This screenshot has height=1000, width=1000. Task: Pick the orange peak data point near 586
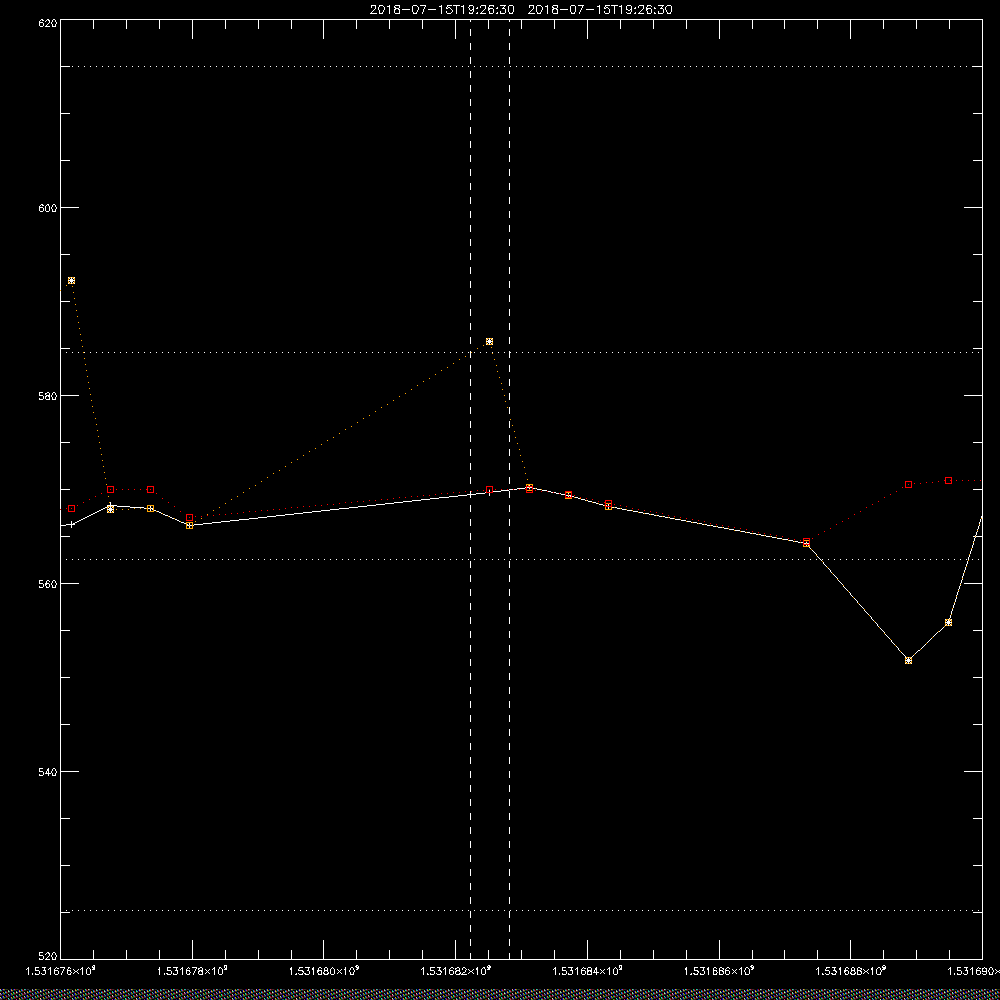click(x=489, y=342)
